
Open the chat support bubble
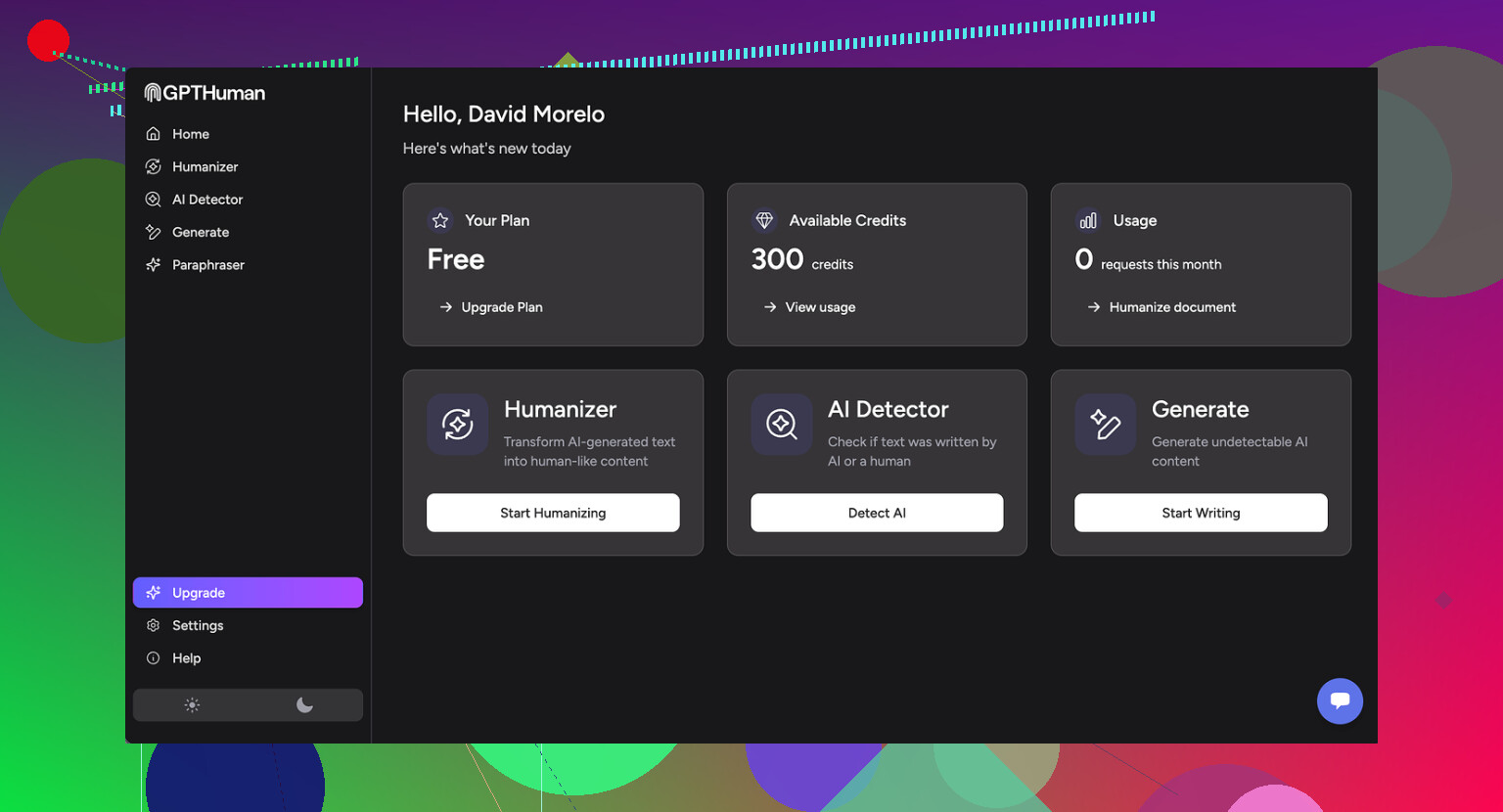1340,701
